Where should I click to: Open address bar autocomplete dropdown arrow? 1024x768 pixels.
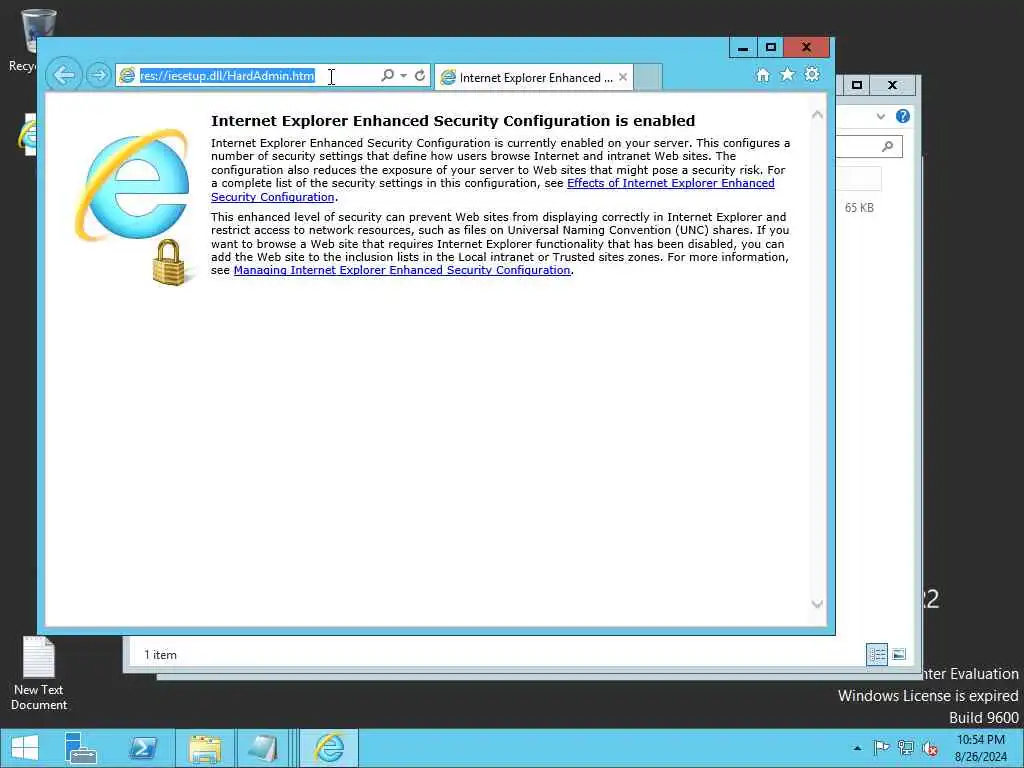click(x=404, y=76)
